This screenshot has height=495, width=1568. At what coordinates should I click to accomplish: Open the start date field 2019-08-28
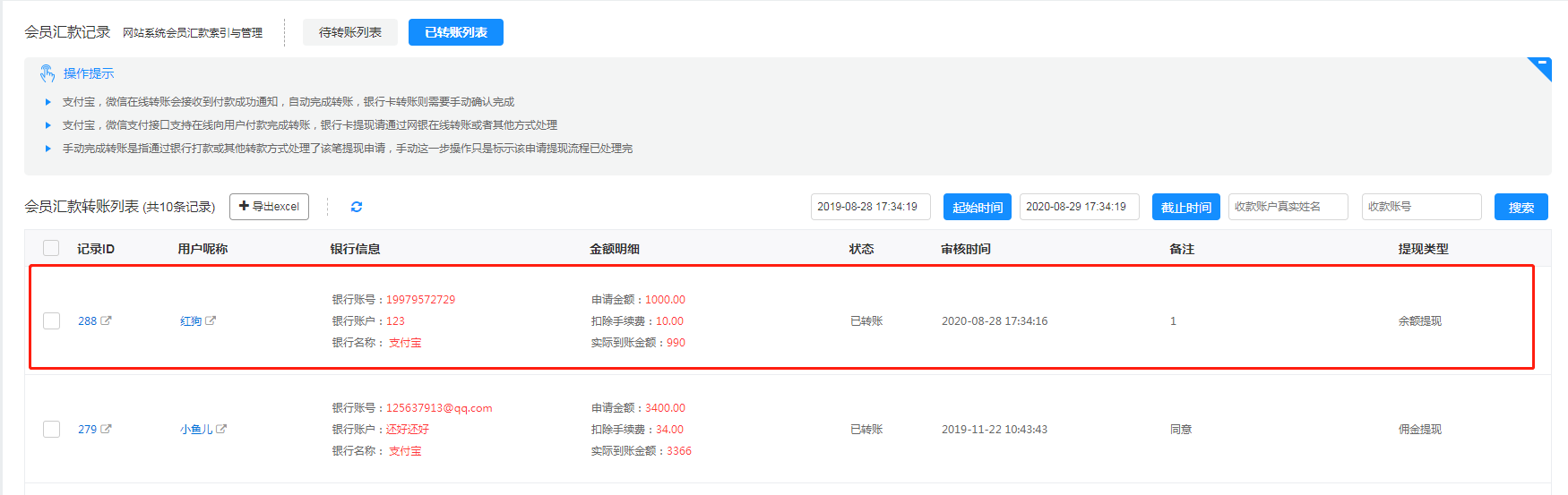coord(870,207)
